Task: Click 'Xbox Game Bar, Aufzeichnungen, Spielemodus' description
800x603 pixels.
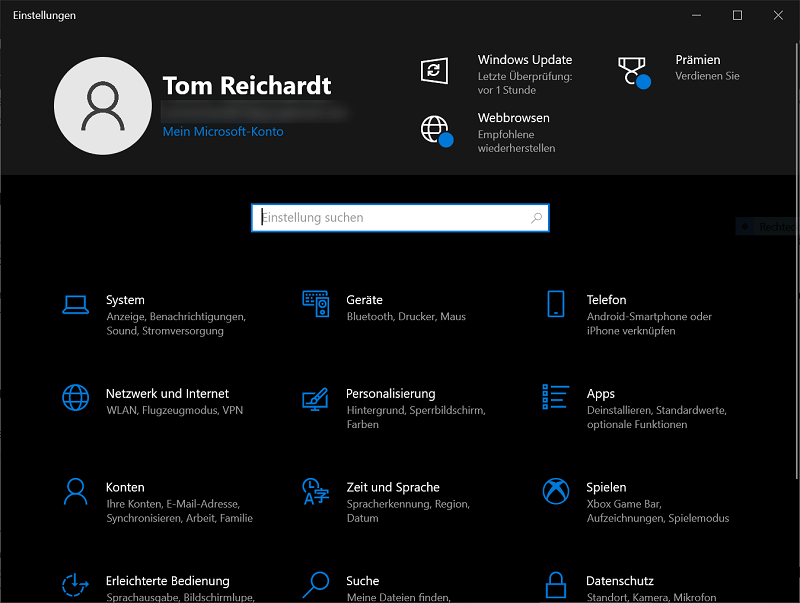Action: click(658, 511)
